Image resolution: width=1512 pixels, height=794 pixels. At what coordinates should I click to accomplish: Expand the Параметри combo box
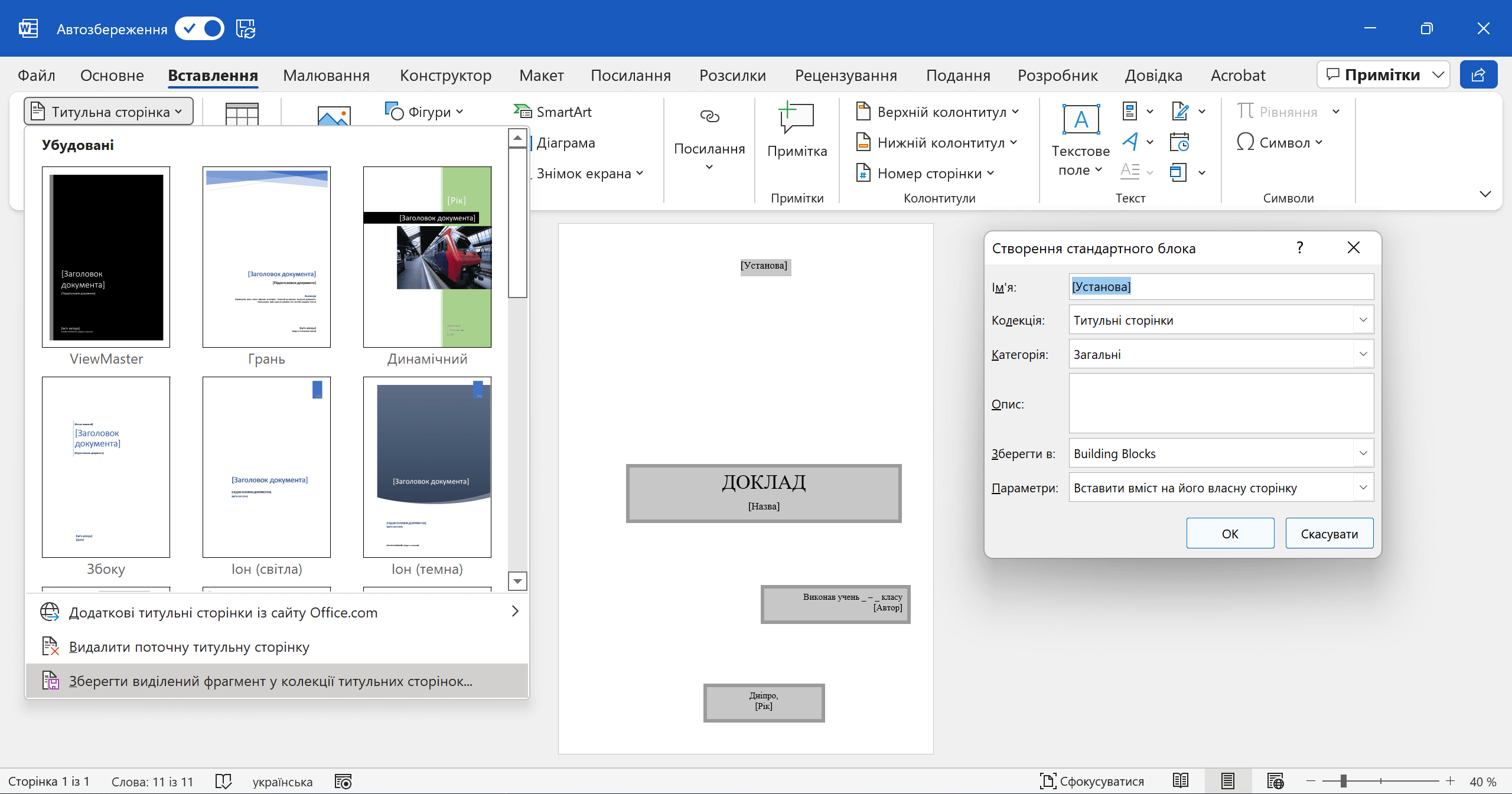click(1363, 488)
